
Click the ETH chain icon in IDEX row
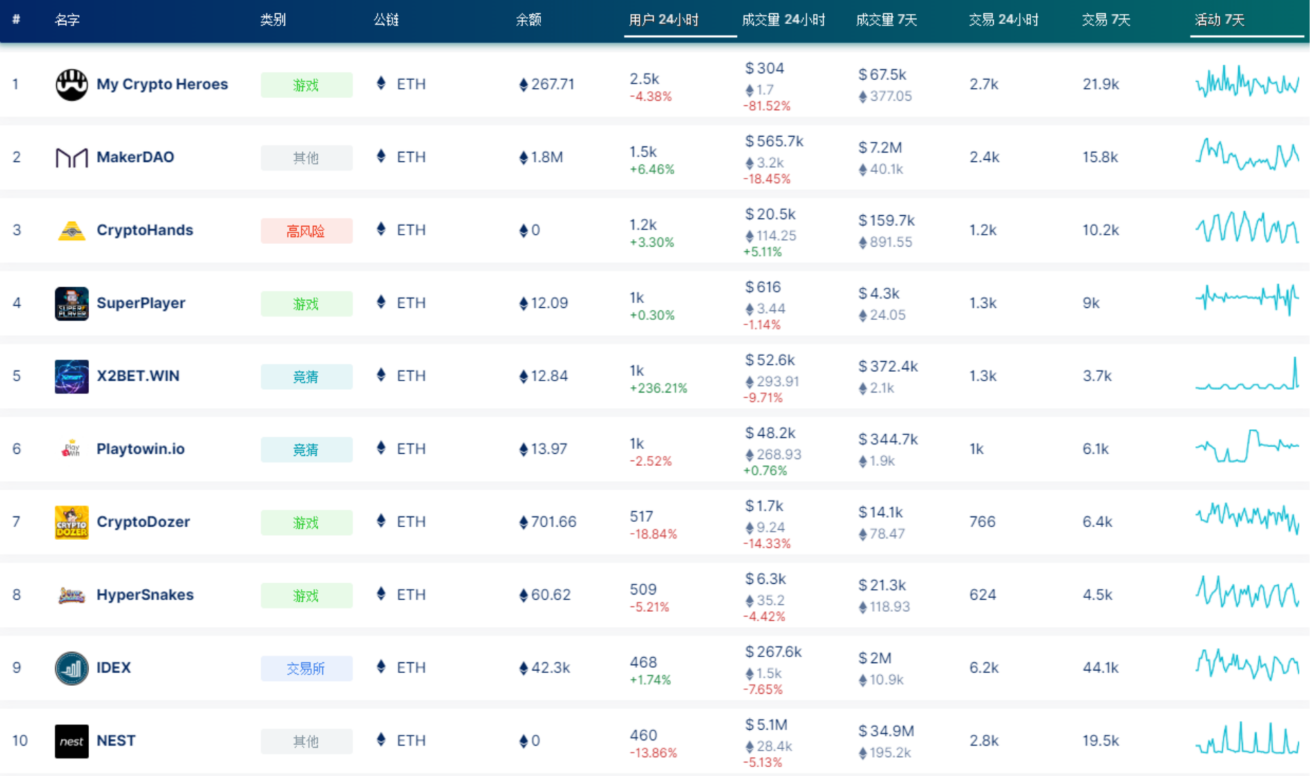click(x=381, y=667)
